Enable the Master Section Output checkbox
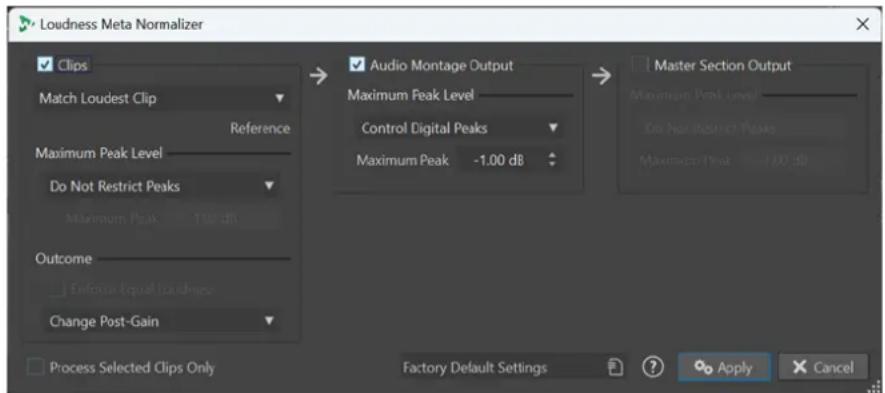This screenshot has width=885, height=393. (639, 65)
